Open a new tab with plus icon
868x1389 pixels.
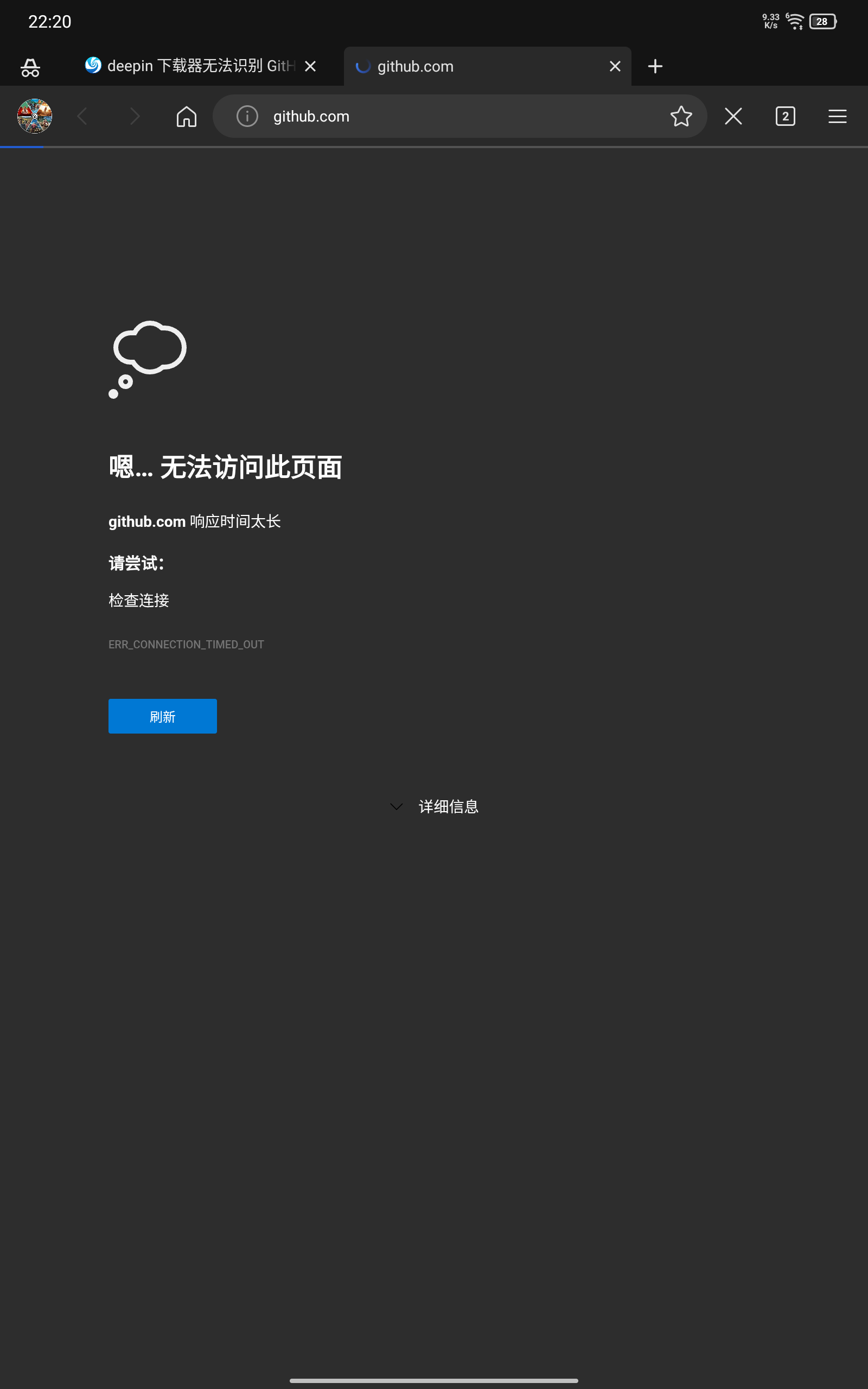point(655,67)
